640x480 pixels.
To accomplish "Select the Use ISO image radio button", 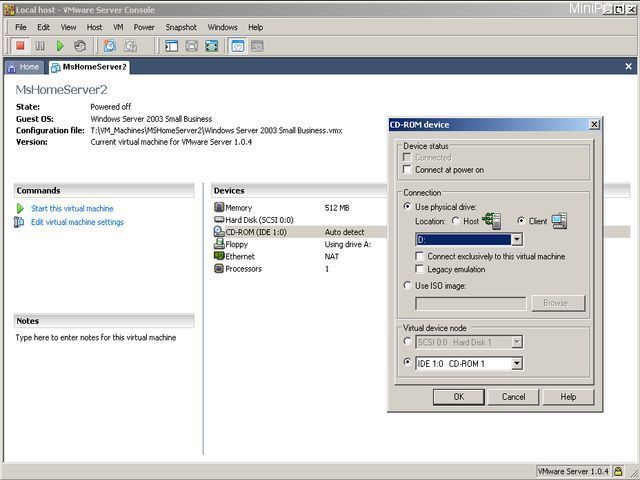I will point(407,286).
